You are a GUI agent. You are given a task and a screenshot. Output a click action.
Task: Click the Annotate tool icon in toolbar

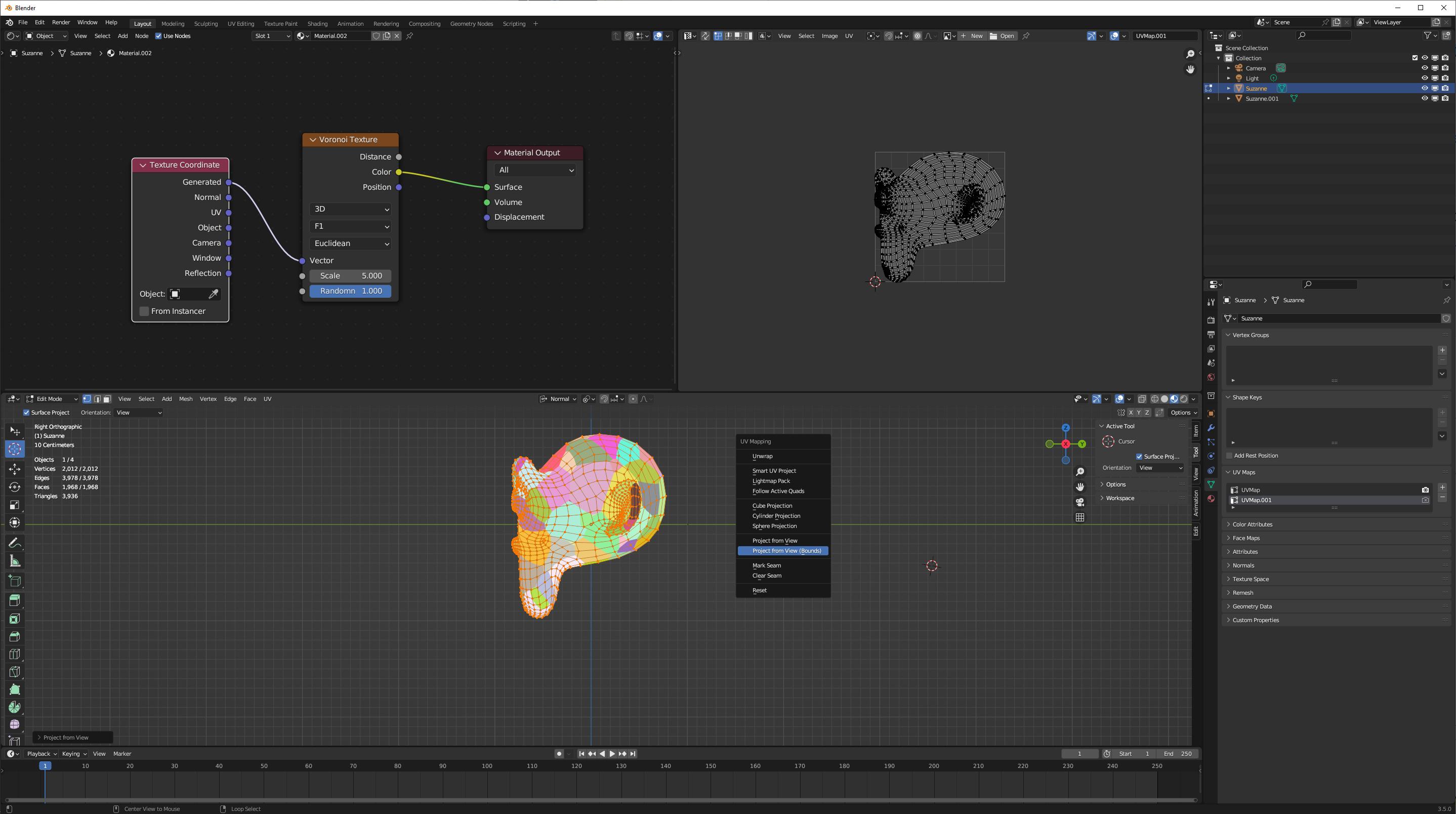point(14,542)
